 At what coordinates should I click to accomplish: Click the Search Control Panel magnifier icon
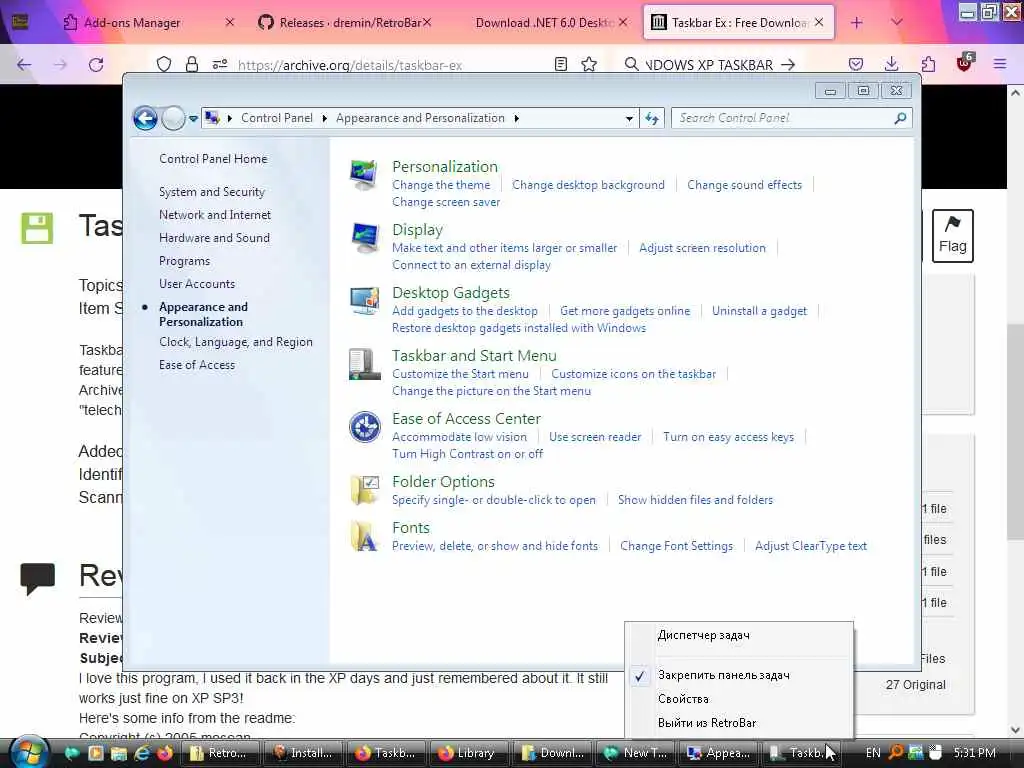[x=900, y=118]
